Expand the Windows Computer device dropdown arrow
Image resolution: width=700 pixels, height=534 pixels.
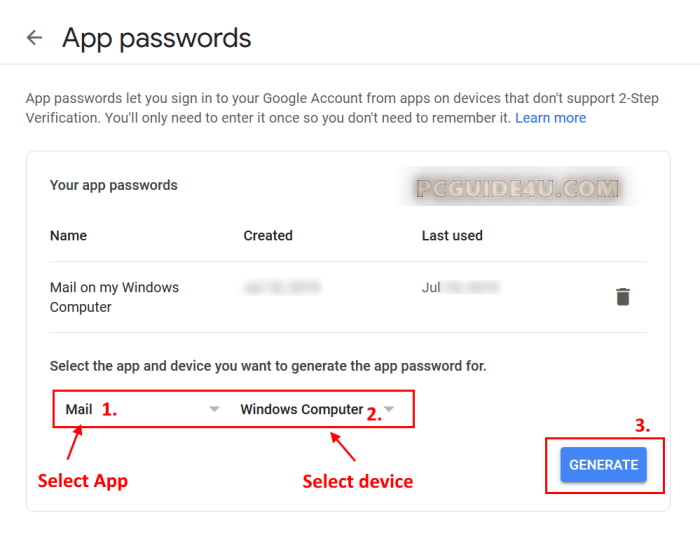click(x=389, y=409)
